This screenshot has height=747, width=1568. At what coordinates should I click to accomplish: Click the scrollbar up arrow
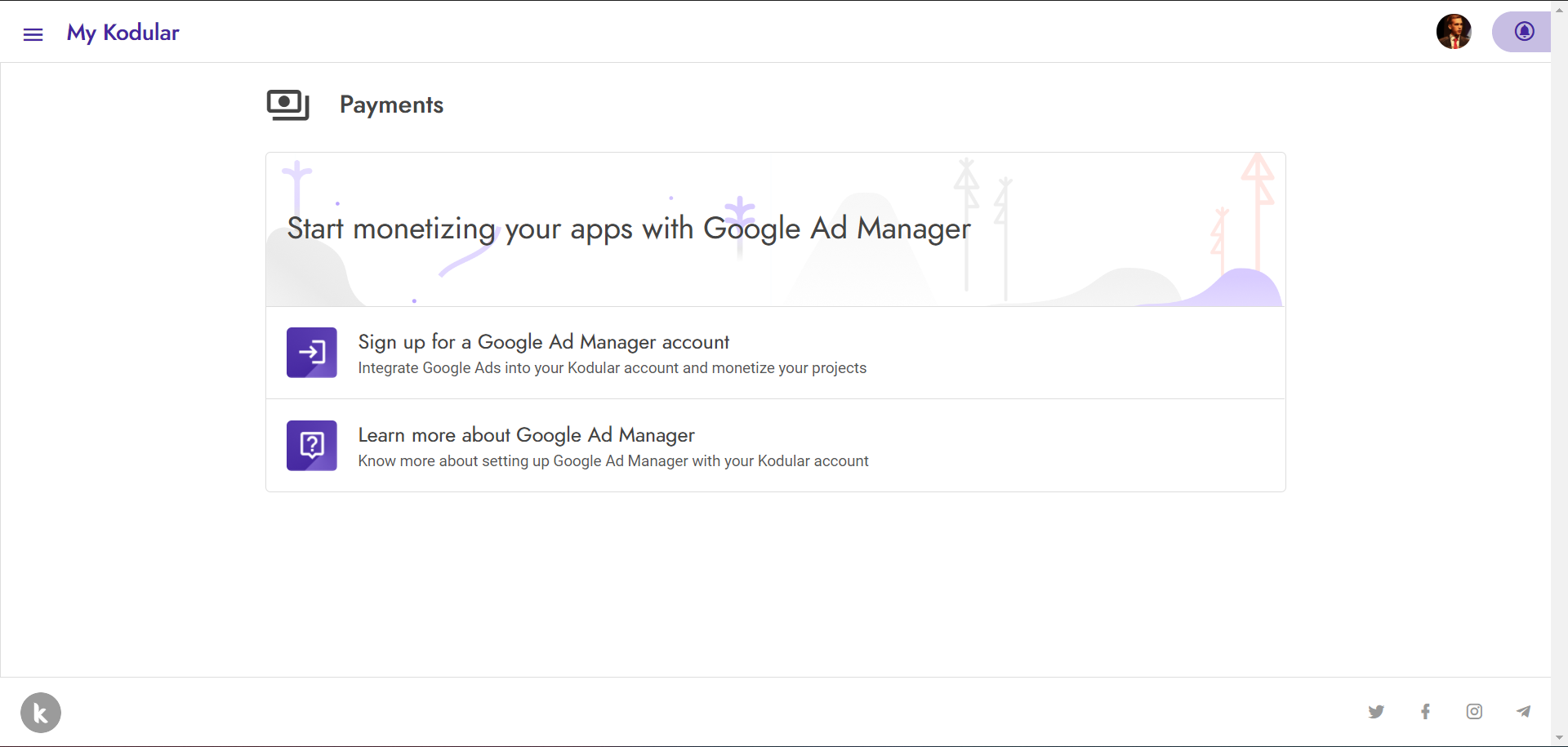coord(1559,8)
